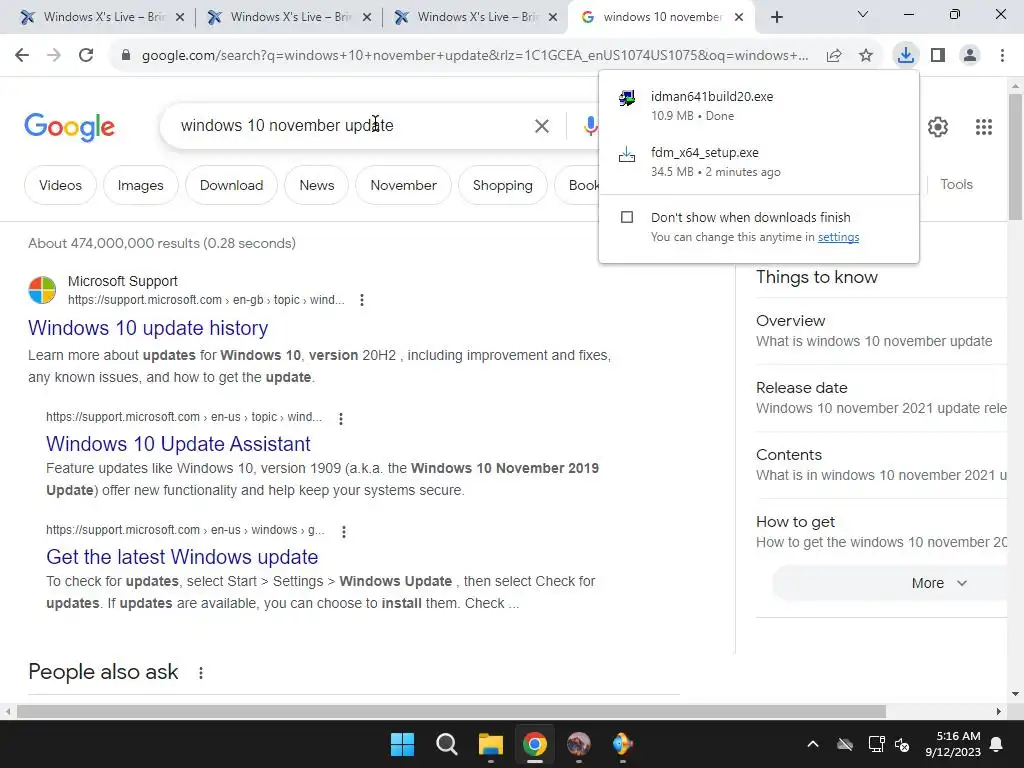Open the Chrome profile avatar
The height and width of the screenshot is (768, 1024).
pyautogui.click(x=970, y=56)
